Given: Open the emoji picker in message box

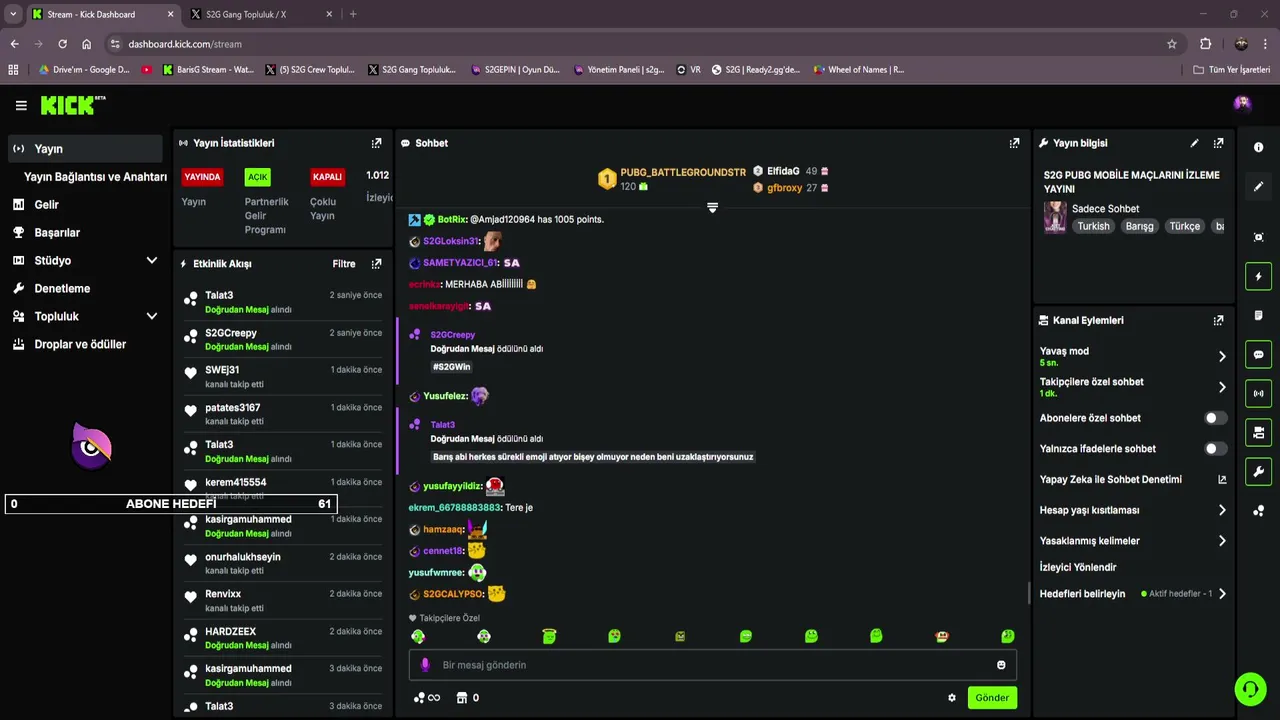Looking at the screenshot, I should 1001,665.
